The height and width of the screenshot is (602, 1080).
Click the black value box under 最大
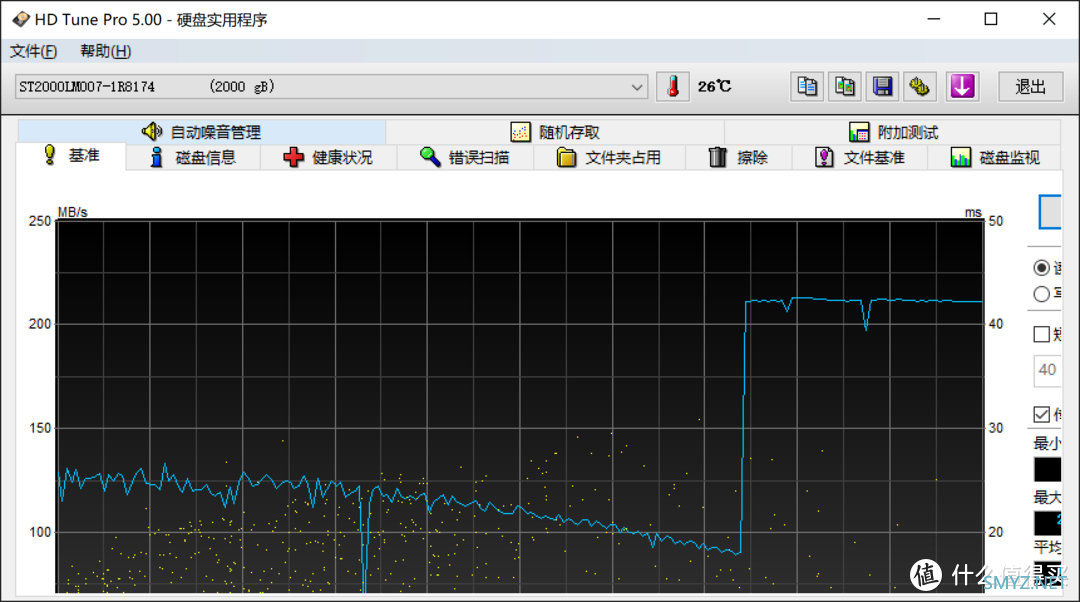(1047, 523)
